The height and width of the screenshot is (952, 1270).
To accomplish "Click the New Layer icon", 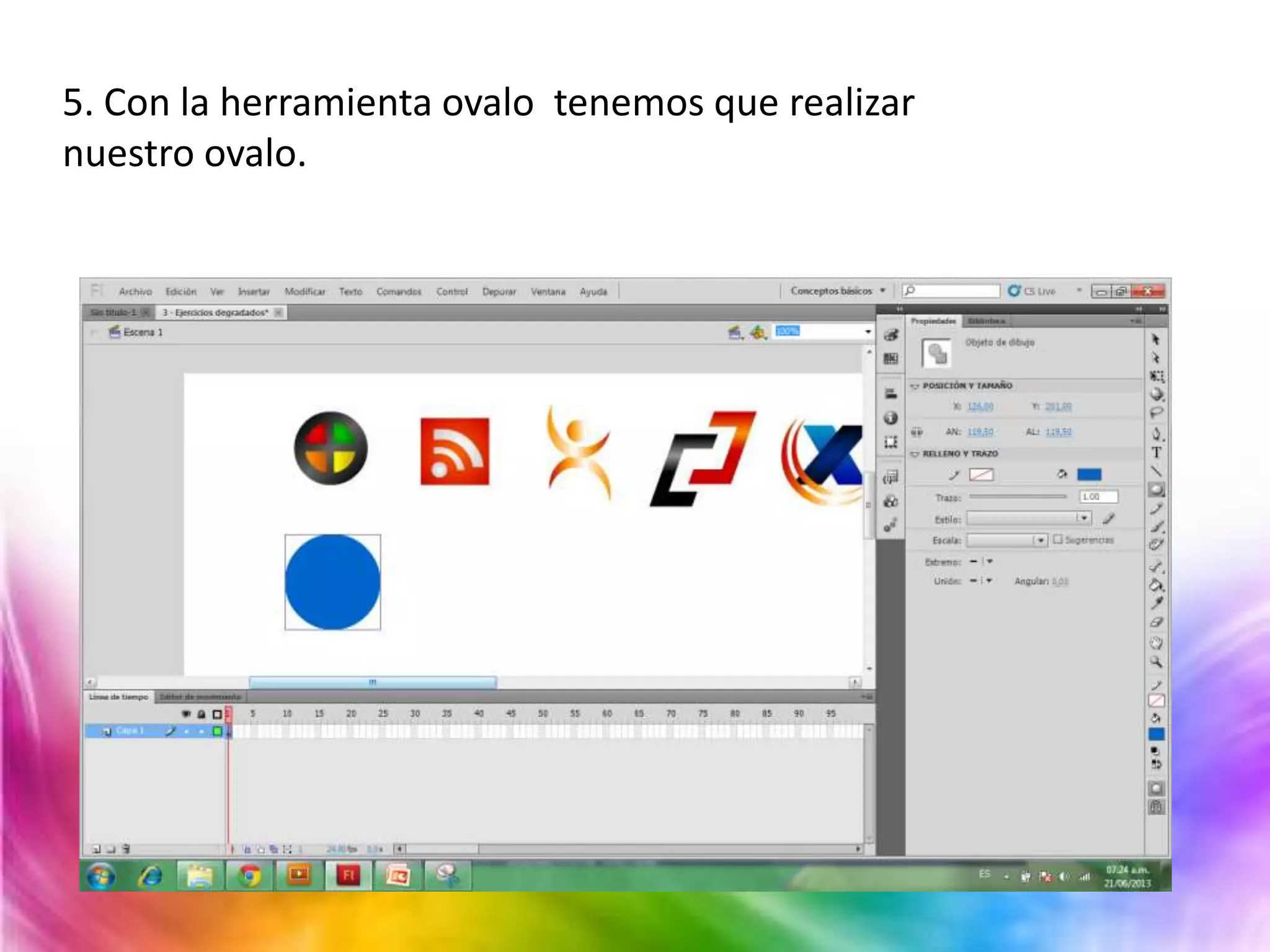I will pos(96,849).
